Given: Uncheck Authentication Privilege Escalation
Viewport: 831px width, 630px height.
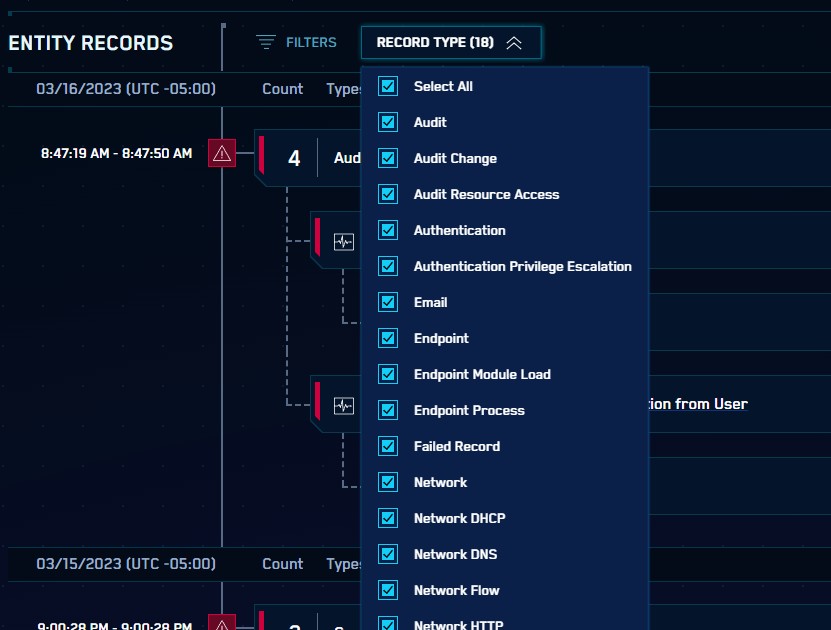Looking at the screenshot, I should click(x=387, y=266).
